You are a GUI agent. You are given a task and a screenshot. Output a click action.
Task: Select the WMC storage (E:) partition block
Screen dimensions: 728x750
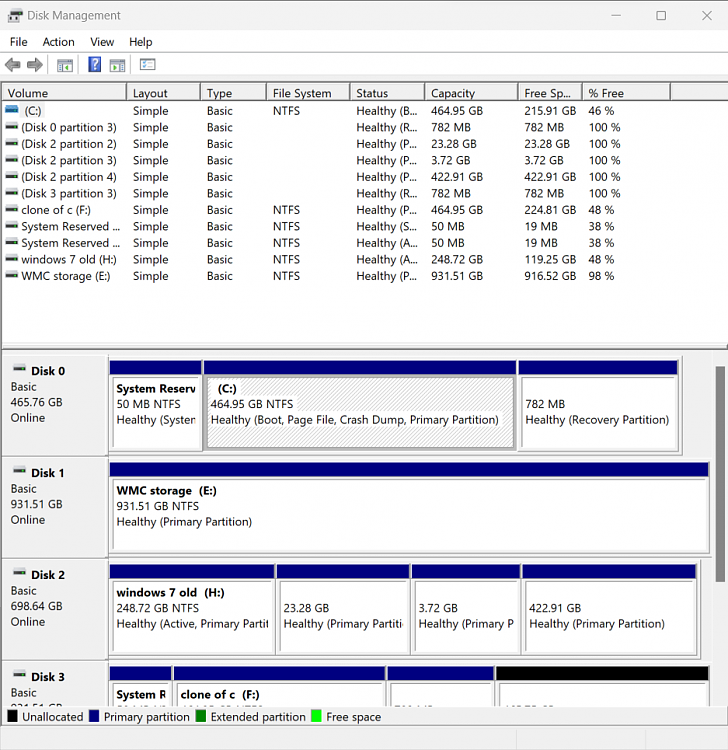409,507
